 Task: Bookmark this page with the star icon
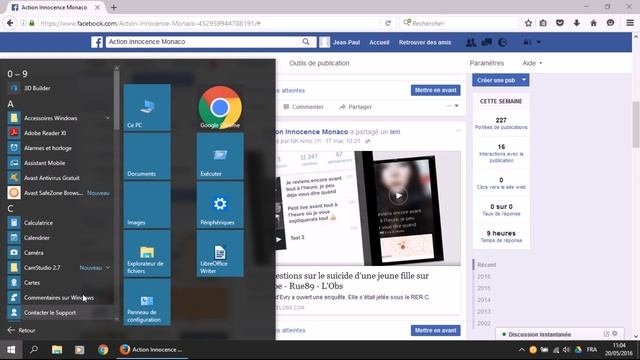tap(528, 23)
